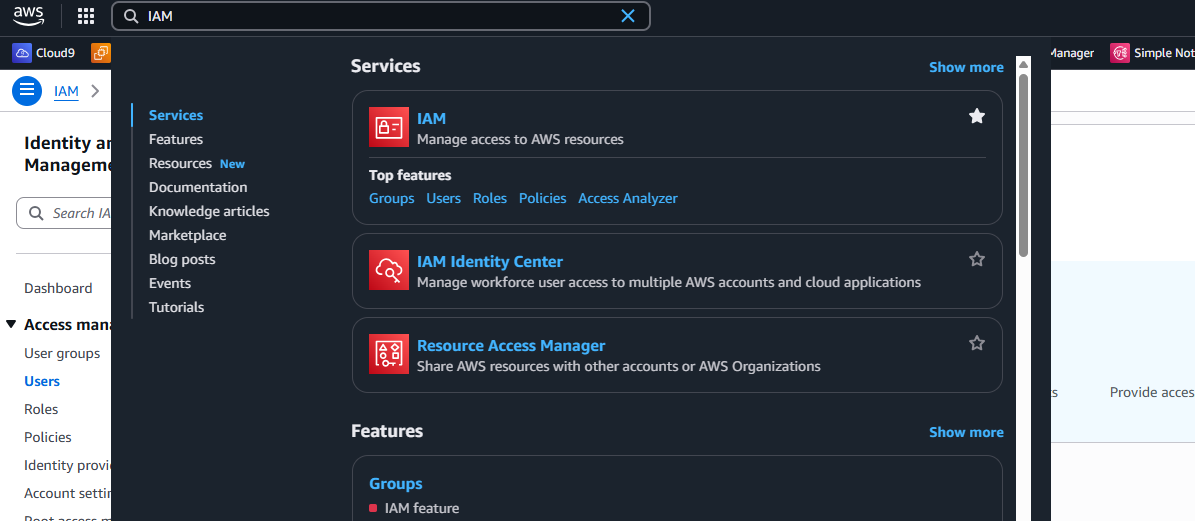Select the Marketplace search category

click(x=187, y=235)
